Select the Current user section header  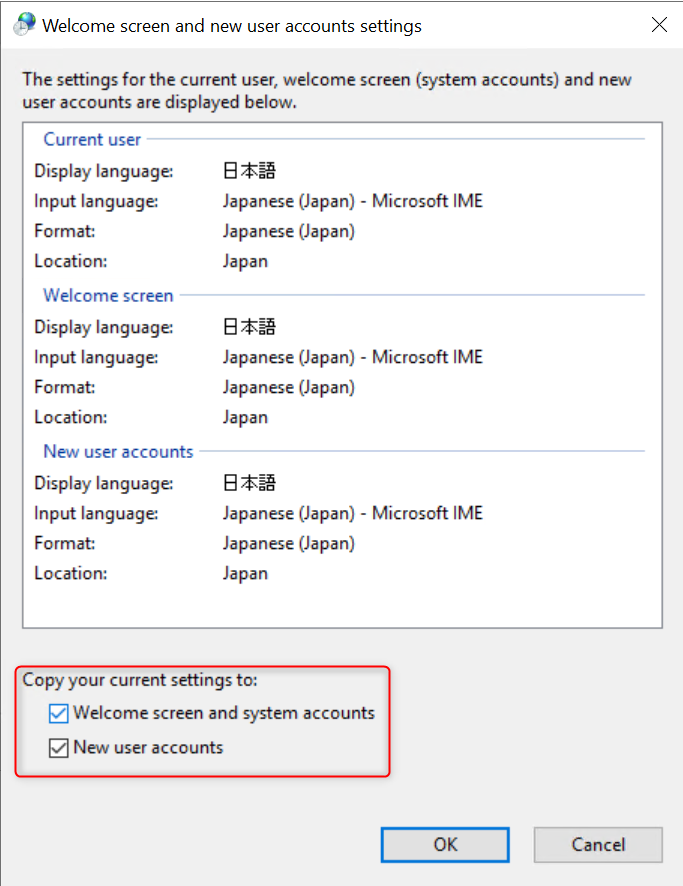(92, 140)
